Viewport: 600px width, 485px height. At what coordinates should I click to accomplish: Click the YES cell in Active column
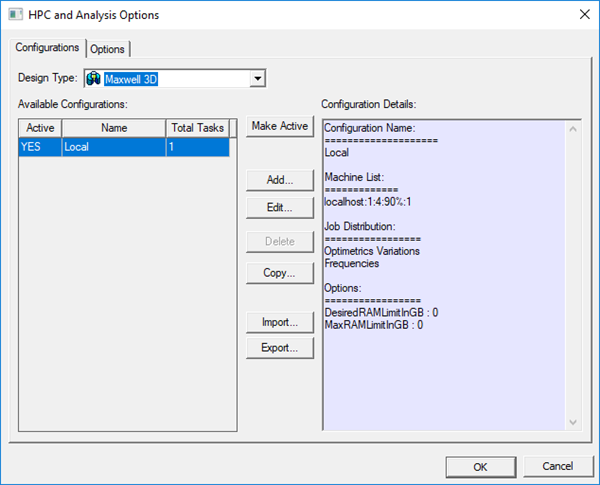coord(40,147)
